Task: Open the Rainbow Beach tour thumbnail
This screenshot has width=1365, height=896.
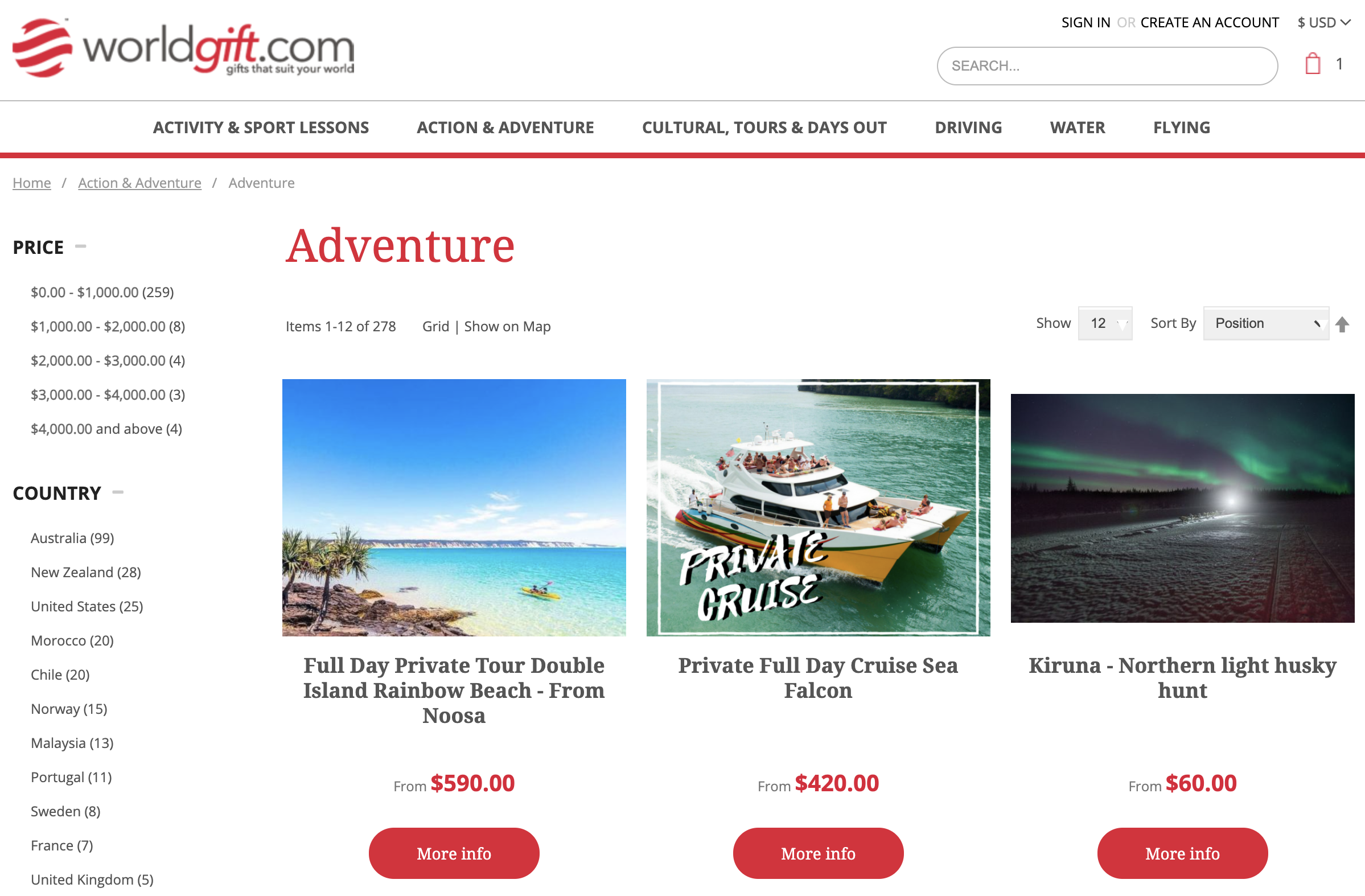Action: tap(454, 508)
